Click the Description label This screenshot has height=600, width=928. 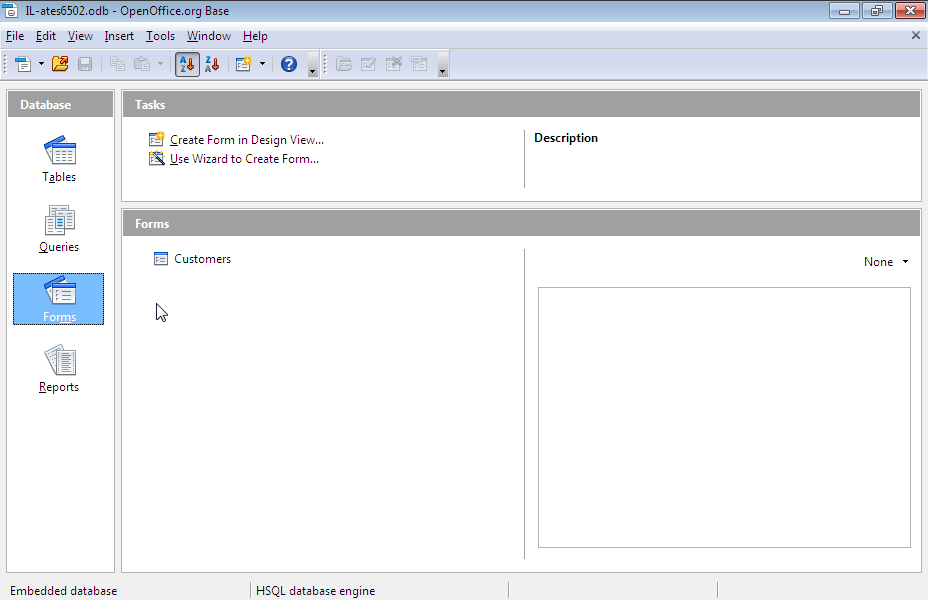566,138
